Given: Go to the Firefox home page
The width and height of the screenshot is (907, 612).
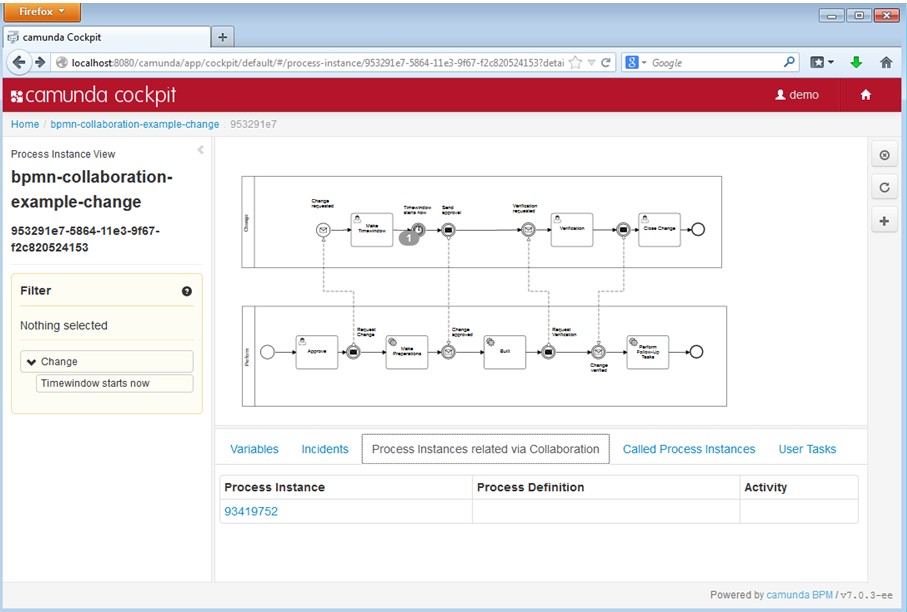Looking at the screenshot, I should (886, 62).
